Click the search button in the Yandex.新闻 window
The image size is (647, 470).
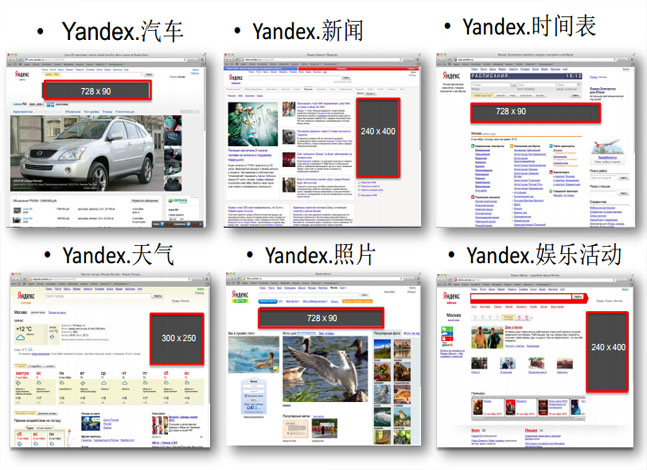click(x=346, y=78)
